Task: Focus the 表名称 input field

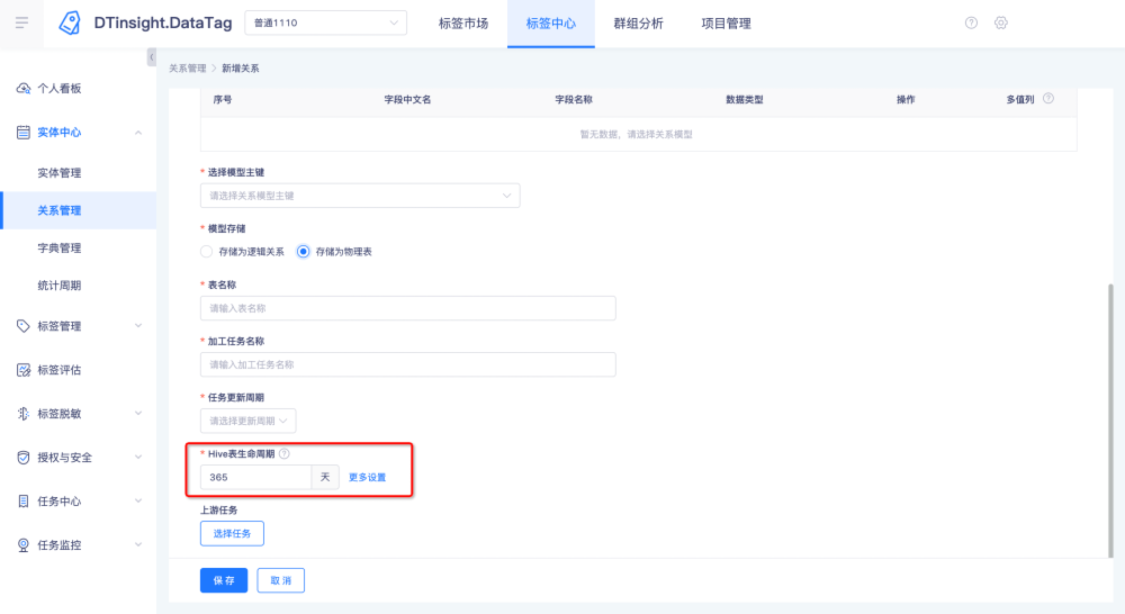Action: pos(408,308)
